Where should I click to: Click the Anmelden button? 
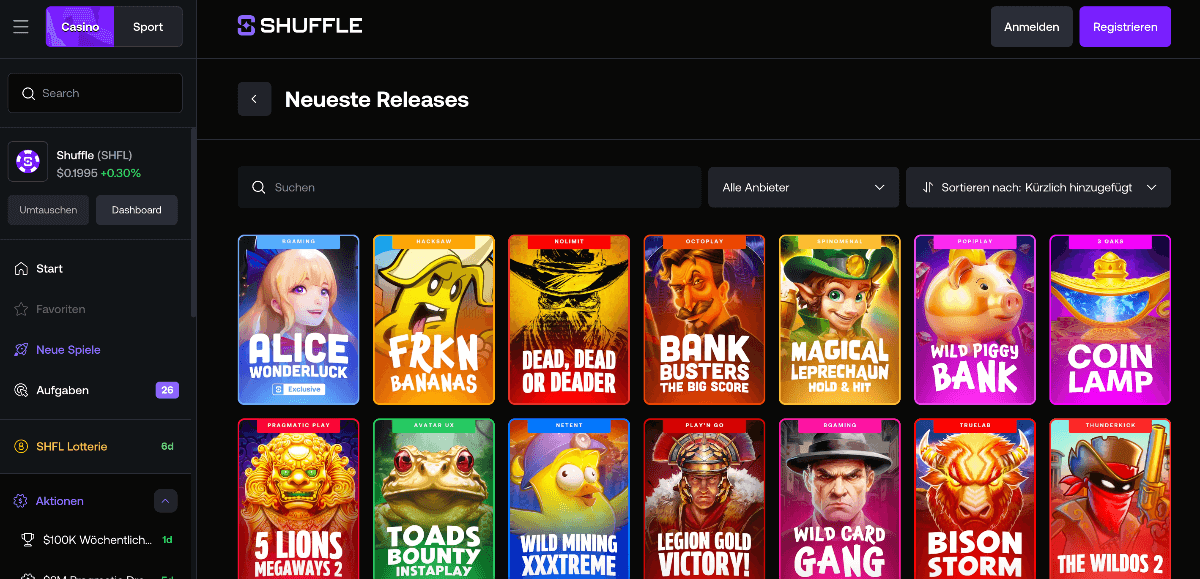point(1031,27)
